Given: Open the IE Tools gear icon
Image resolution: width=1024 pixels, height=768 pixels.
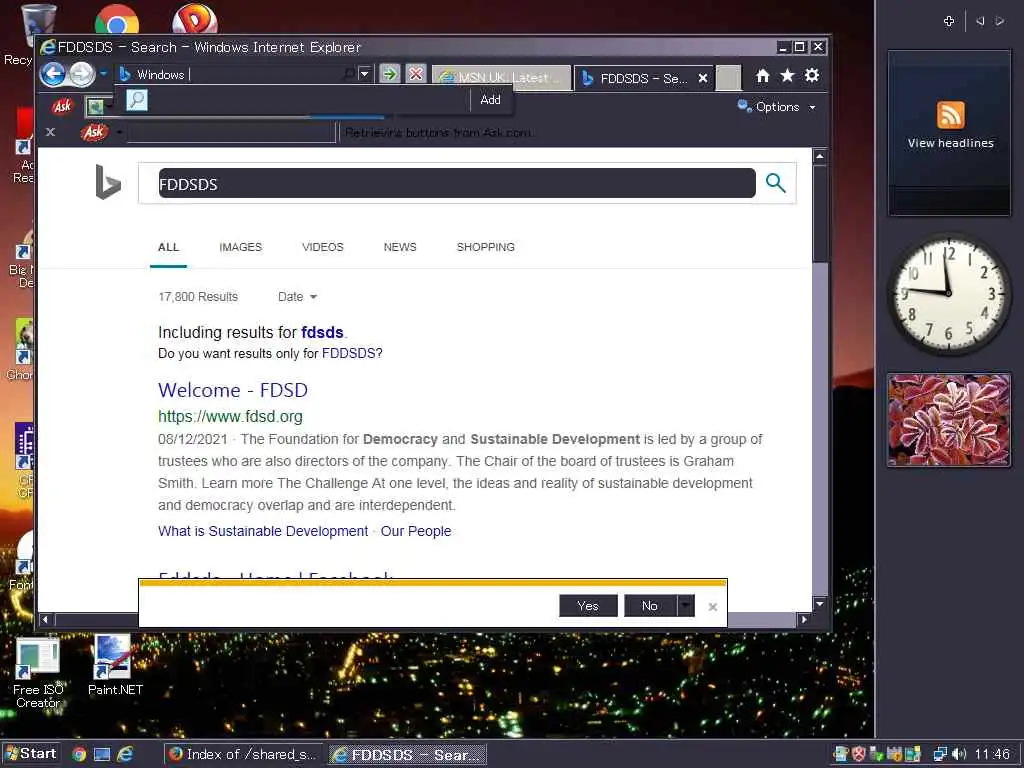Looking at the screenshot, I should coord(812,76).
